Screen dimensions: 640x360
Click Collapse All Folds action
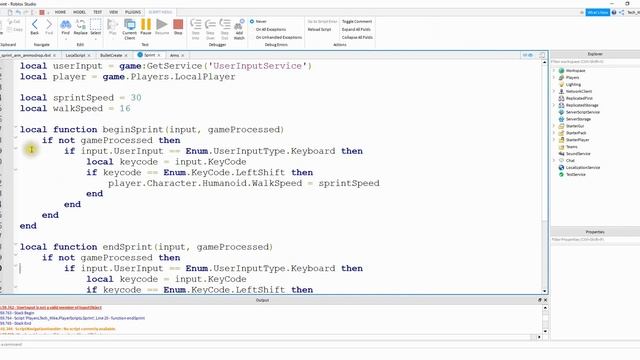357,38
